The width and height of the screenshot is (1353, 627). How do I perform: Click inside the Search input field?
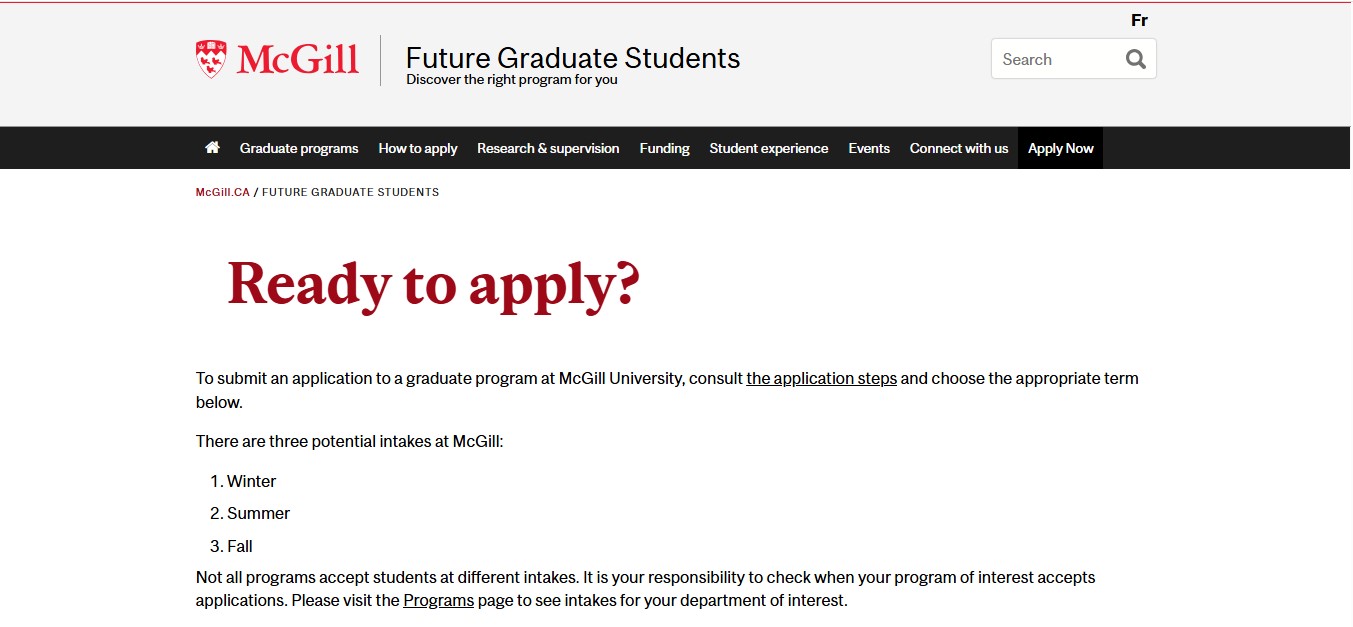pos(1055,59)
